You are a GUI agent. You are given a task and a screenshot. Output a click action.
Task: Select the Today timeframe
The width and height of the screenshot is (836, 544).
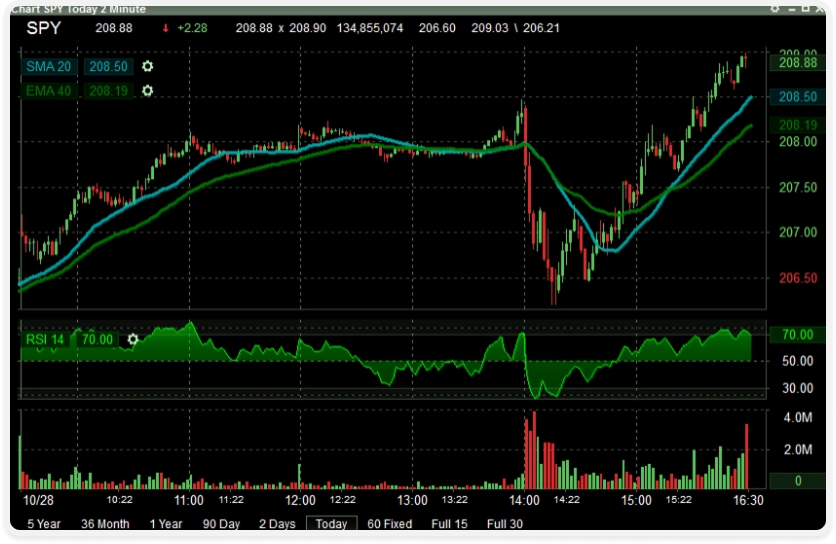click(x=331, y=524)
